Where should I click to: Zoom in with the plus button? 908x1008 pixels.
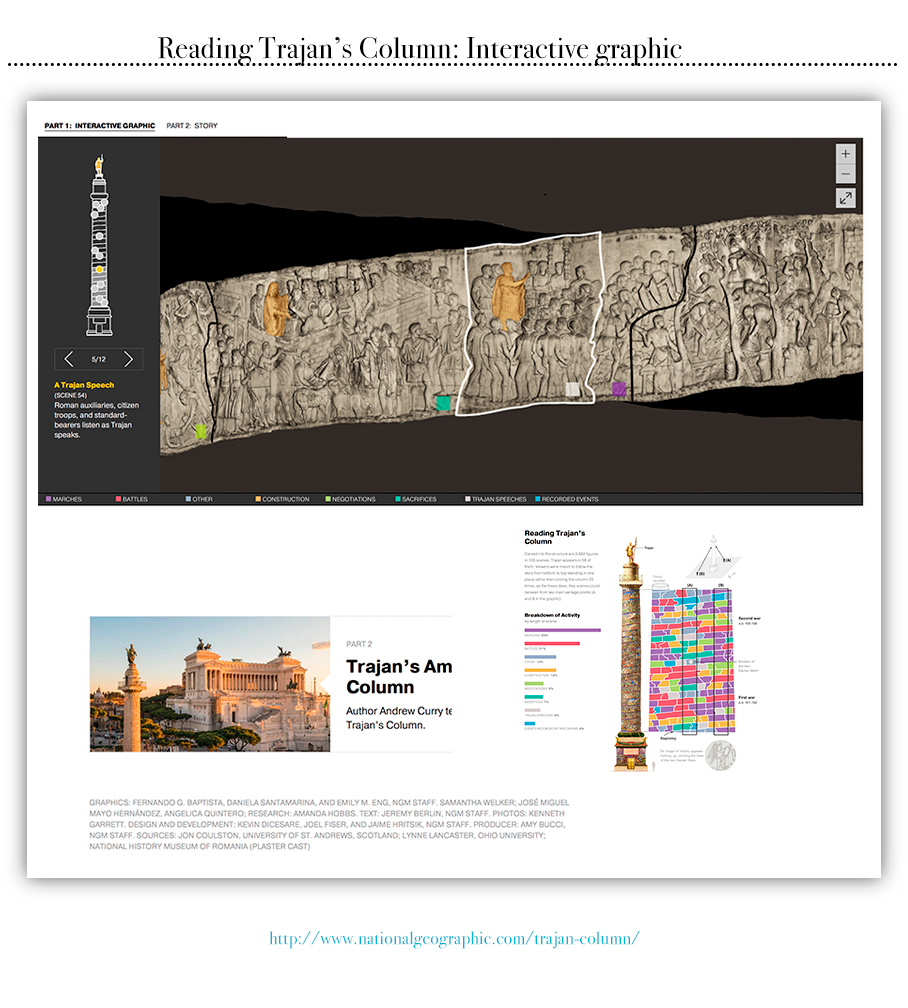click(x=845, y=154)
